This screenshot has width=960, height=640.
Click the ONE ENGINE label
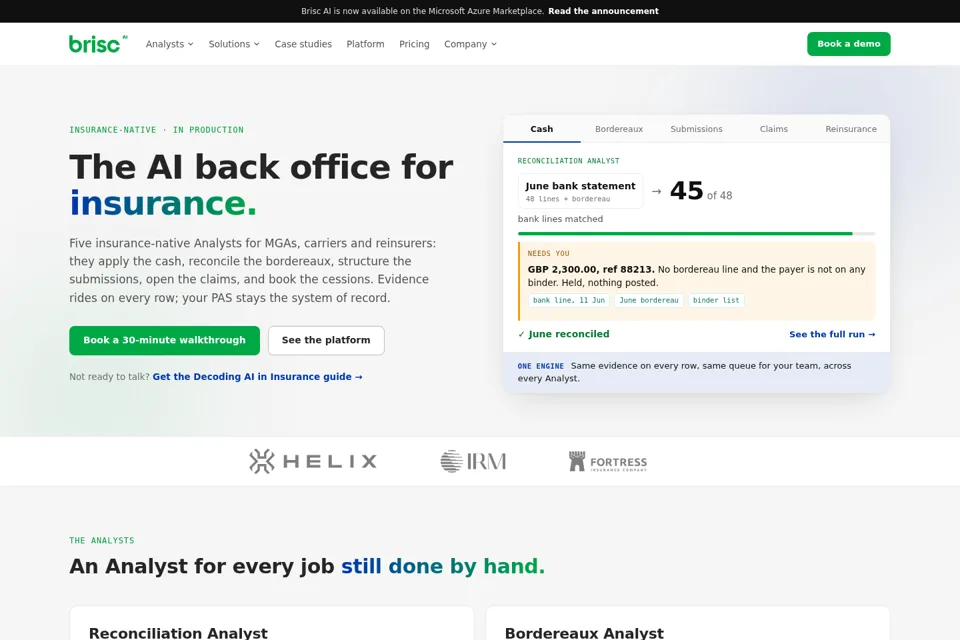pyautogui.click(x=541, y=366)
